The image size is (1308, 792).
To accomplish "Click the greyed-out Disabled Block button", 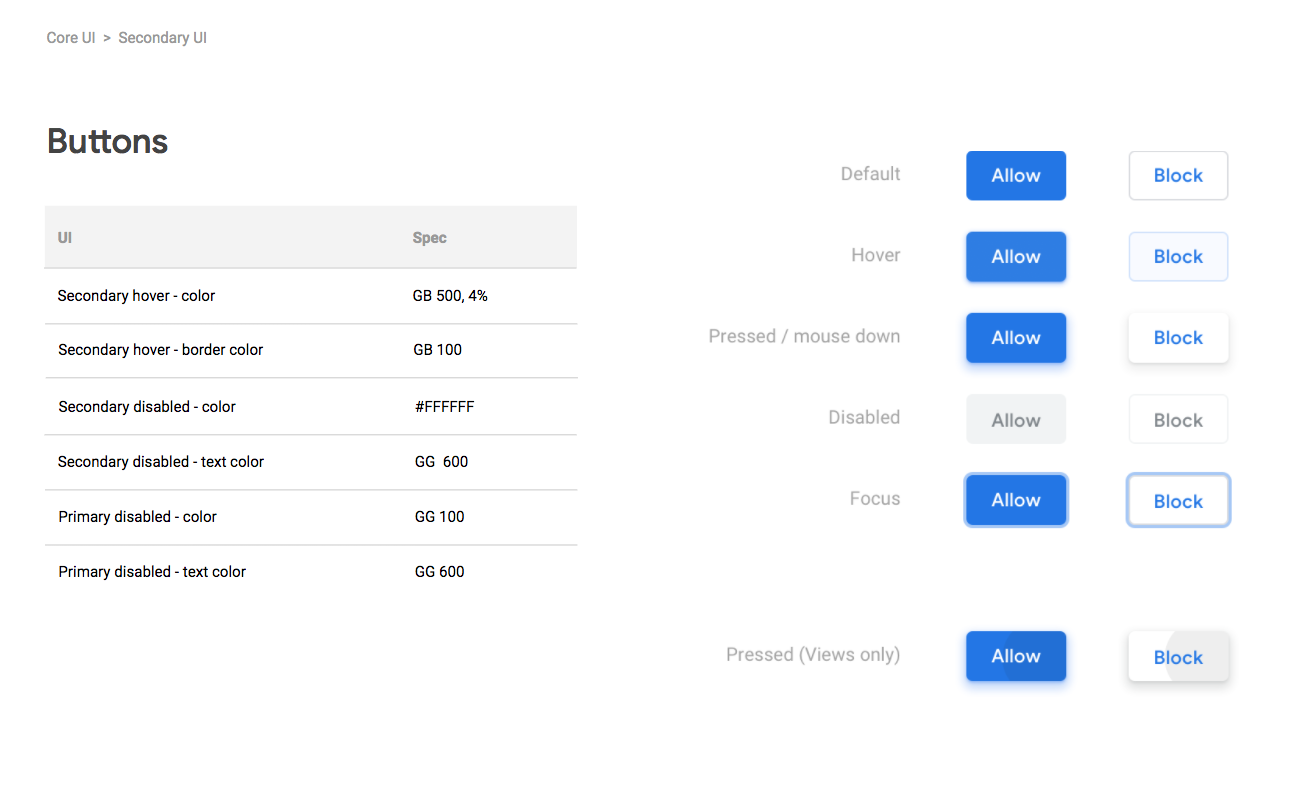I will click(x=1178, y=420).
